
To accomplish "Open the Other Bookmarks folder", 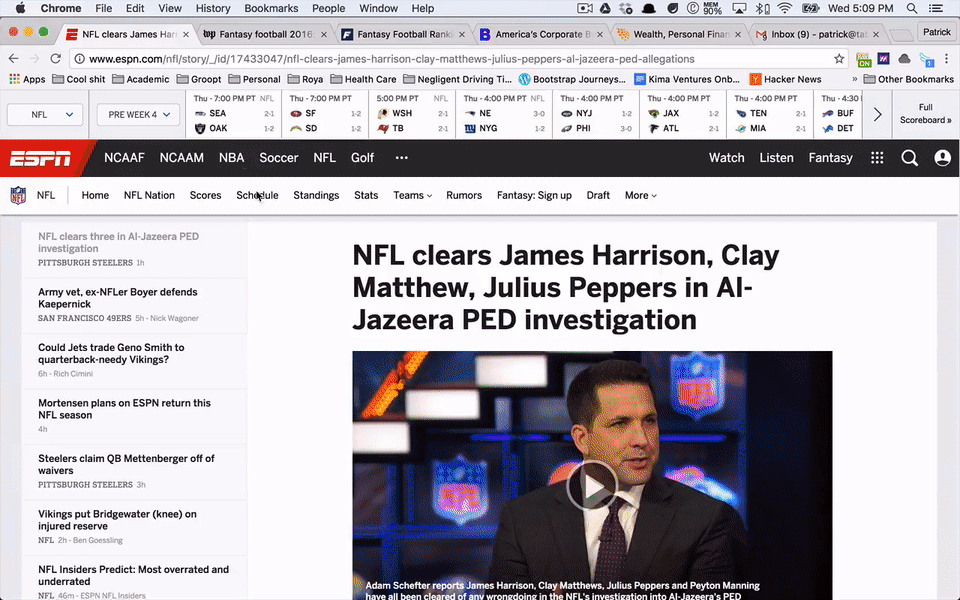I will pyautogui.click(x=909, y=79).
